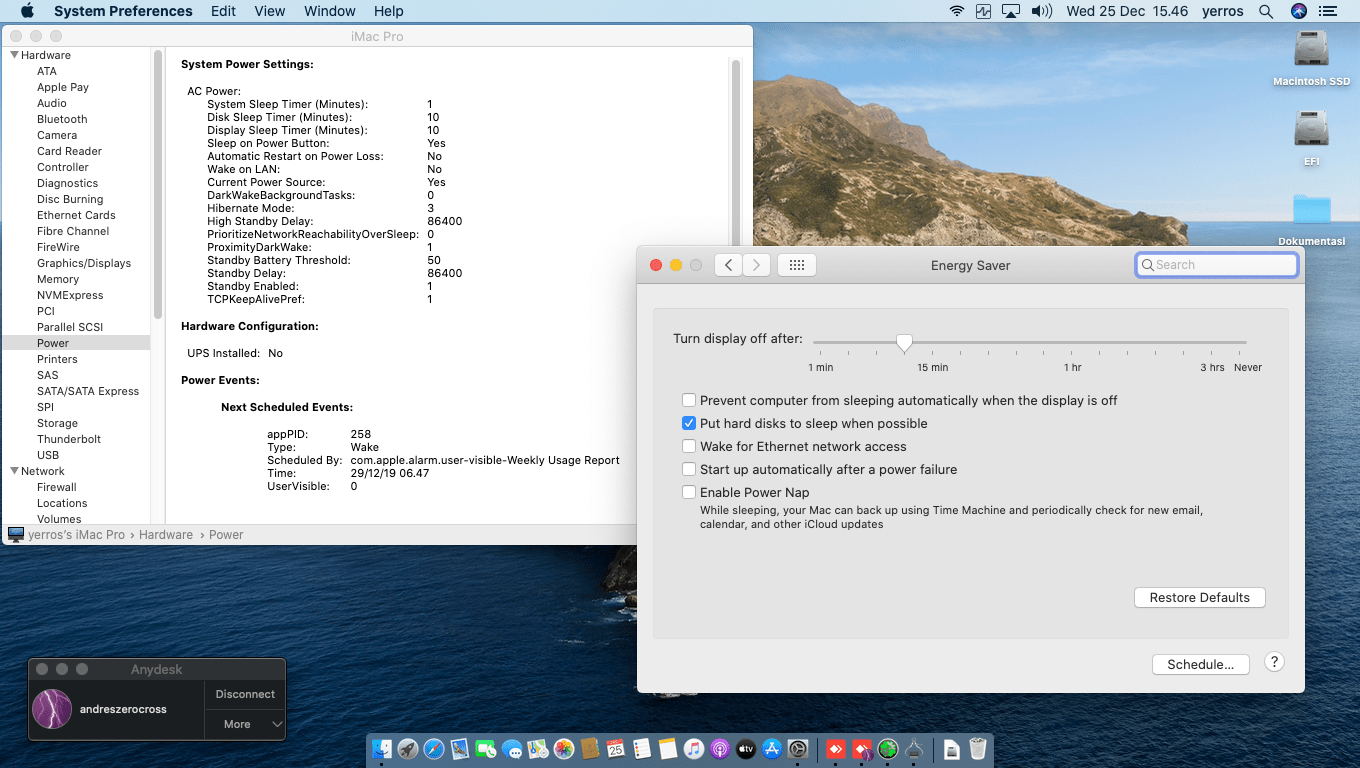
Task: Open the Mail stamp icon in Dock
Action: point(460,748)
